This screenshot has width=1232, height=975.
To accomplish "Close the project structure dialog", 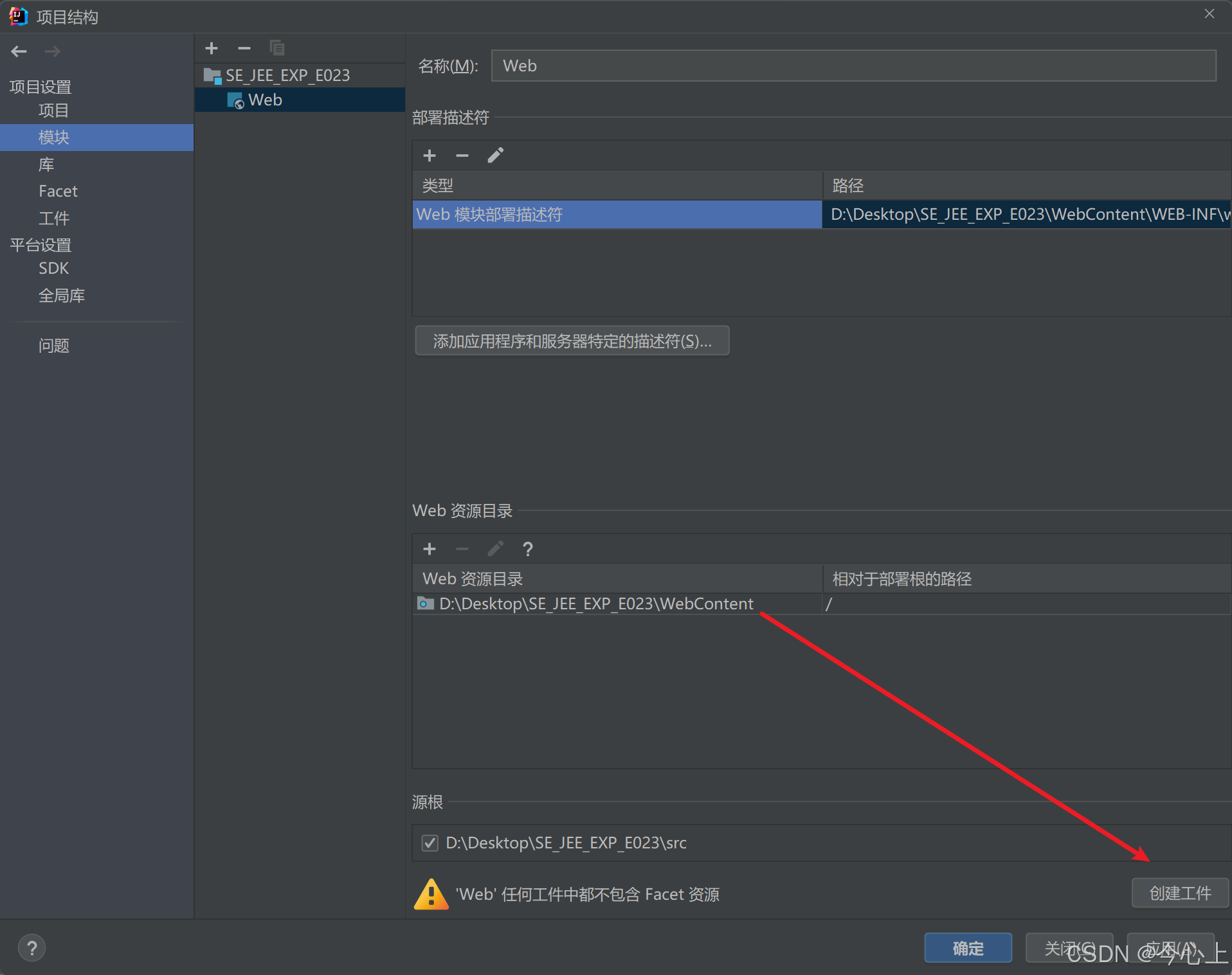I will [1209, 14].
